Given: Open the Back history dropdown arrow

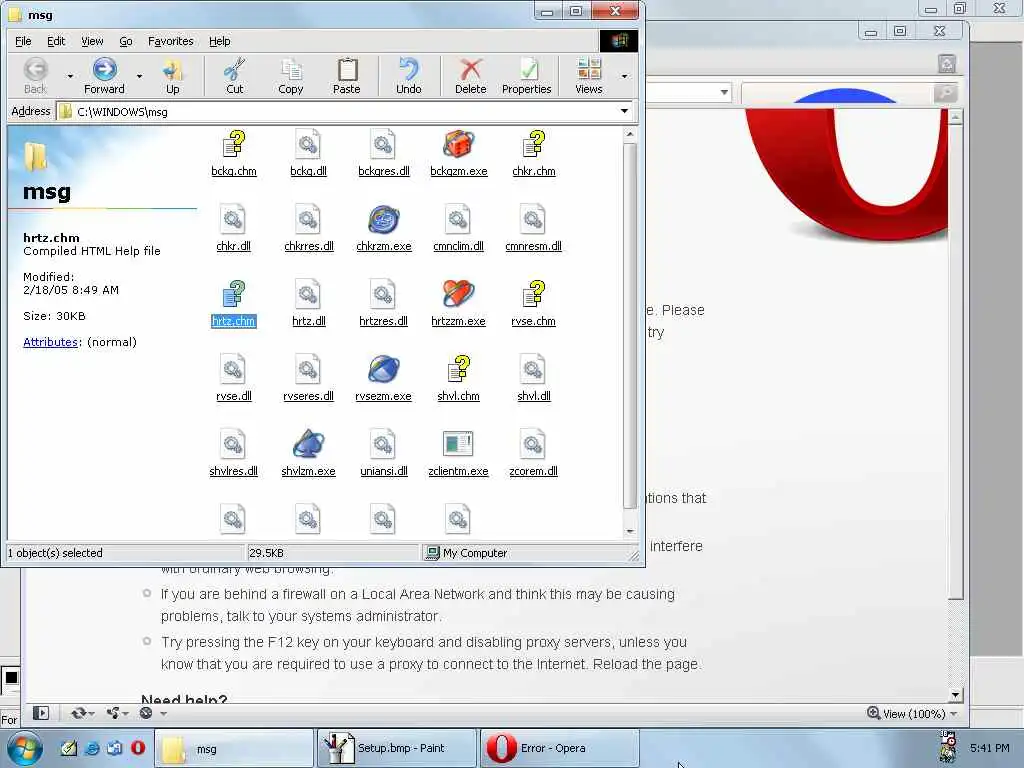Looking at the screenshot, I should coord(70,76).
